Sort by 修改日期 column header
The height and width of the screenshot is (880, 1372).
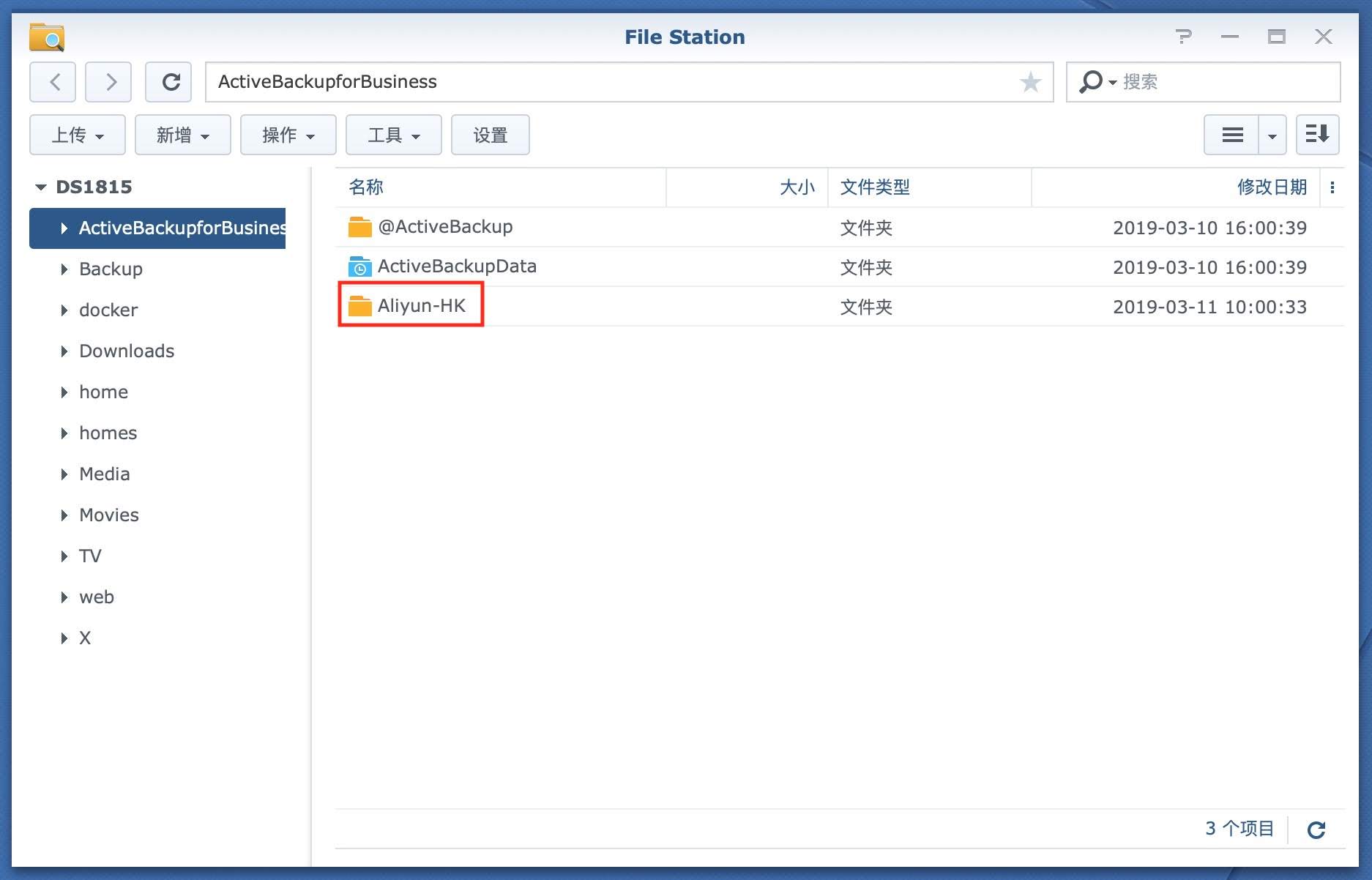[x=1271, y=187]
